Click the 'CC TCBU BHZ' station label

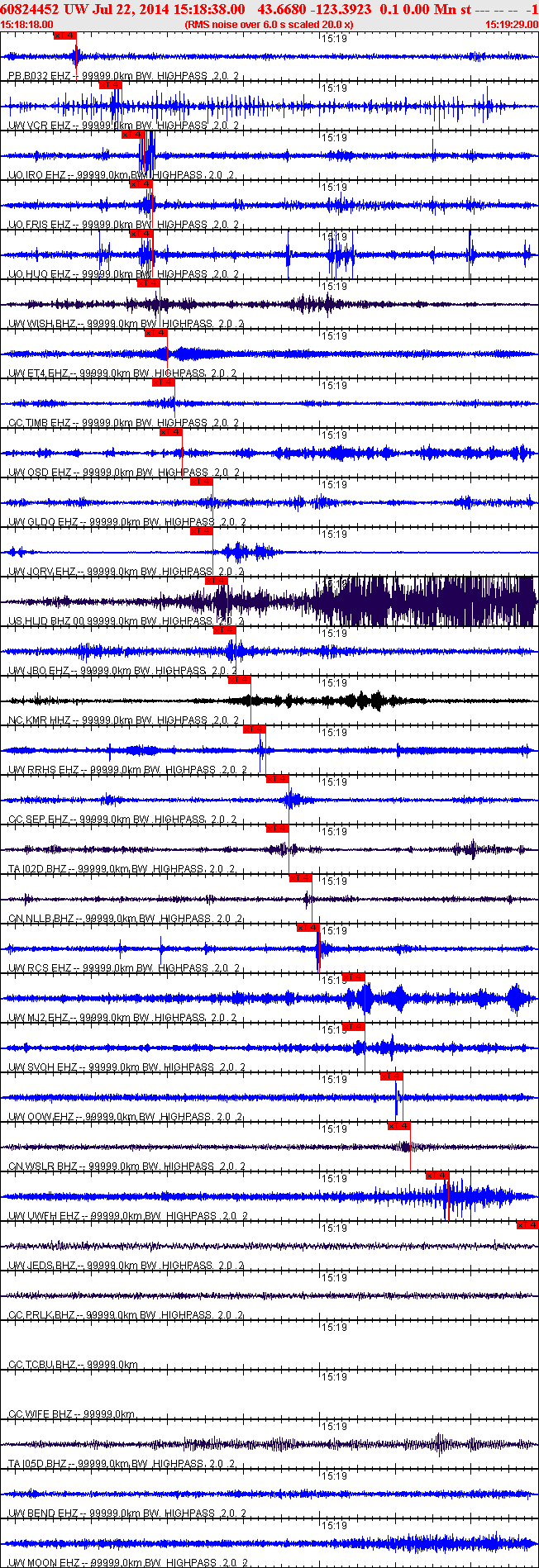[x=42, y=1365]
